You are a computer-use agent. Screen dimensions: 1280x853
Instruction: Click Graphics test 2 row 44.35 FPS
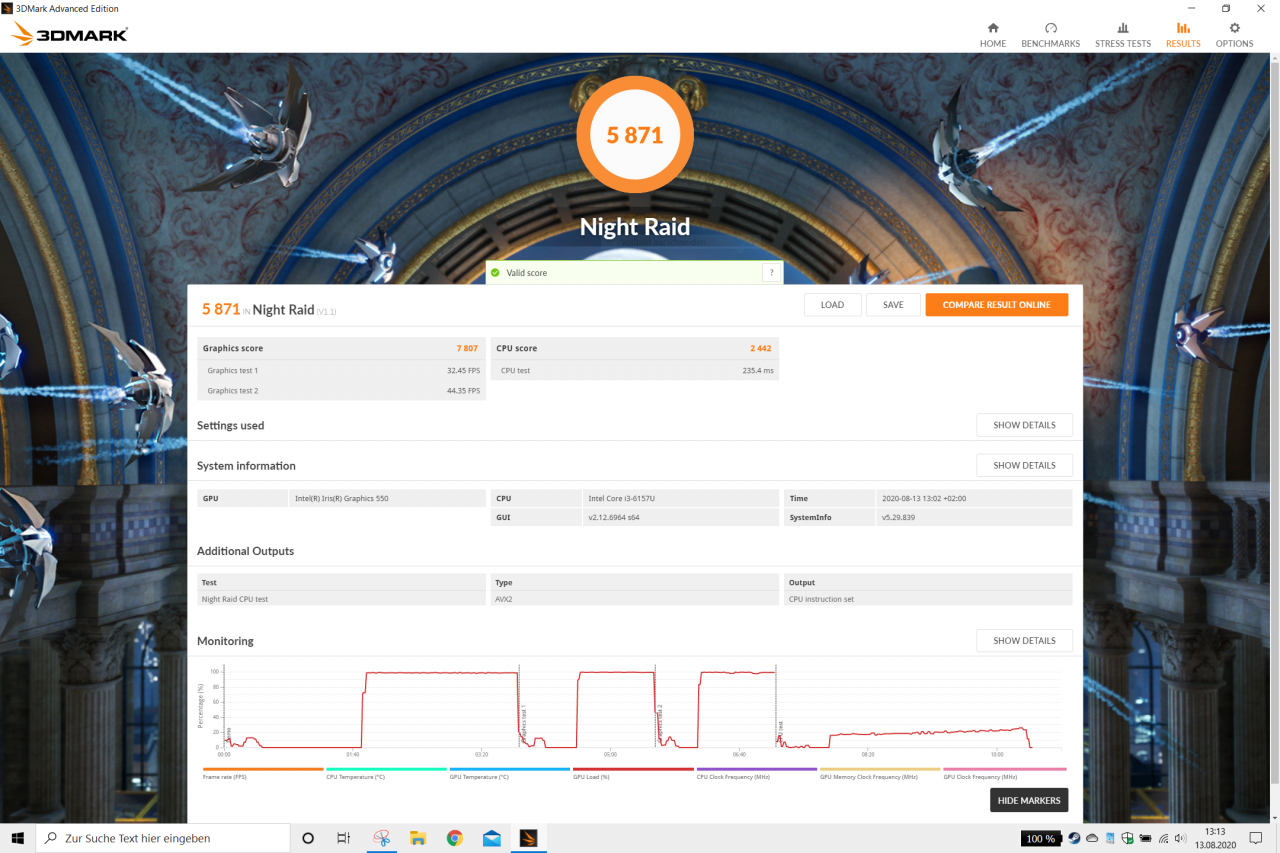click(x=342, y=391)
